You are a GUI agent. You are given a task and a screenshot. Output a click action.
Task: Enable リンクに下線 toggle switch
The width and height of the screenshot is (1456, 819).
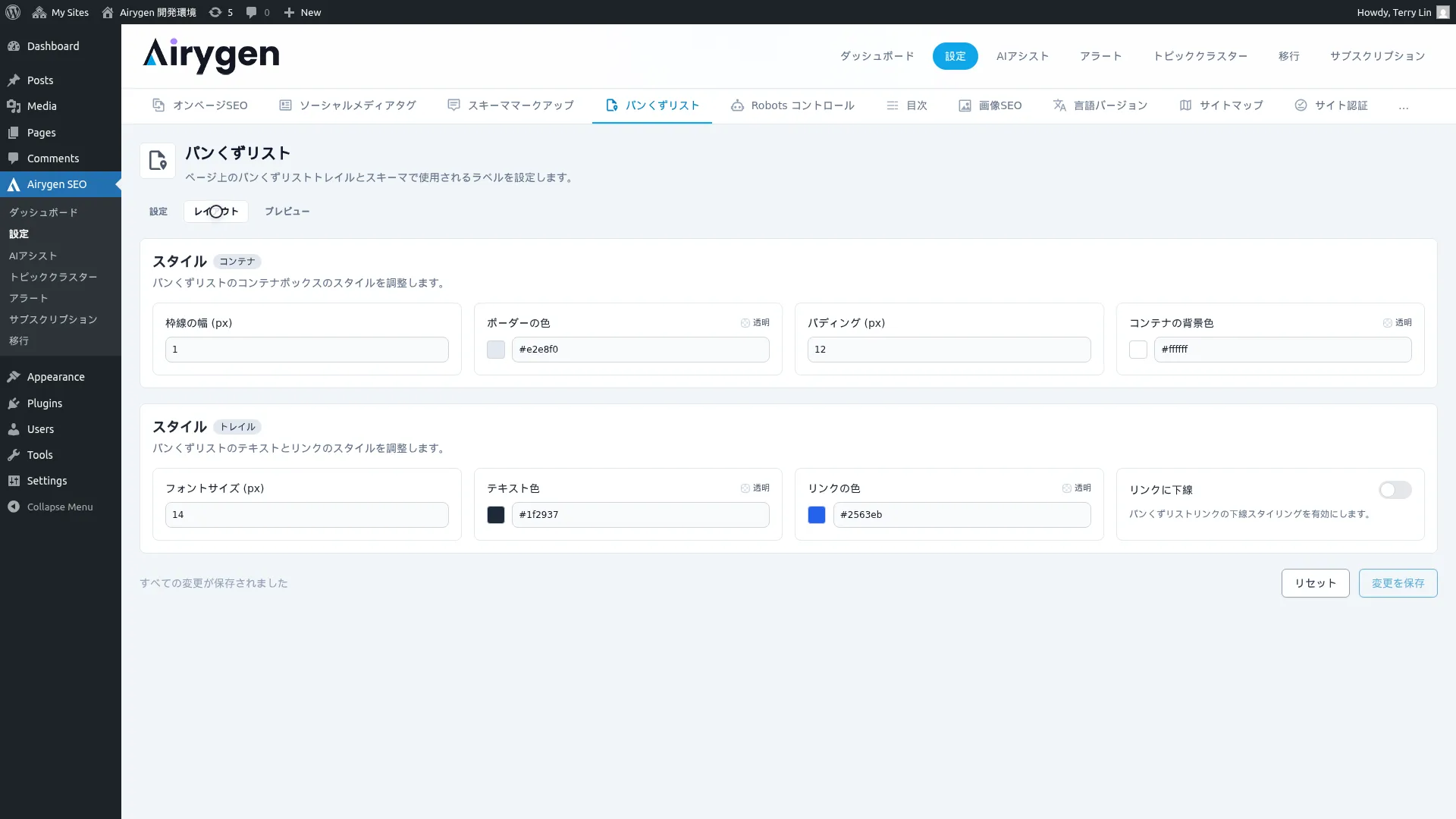tap(1395, 490)
